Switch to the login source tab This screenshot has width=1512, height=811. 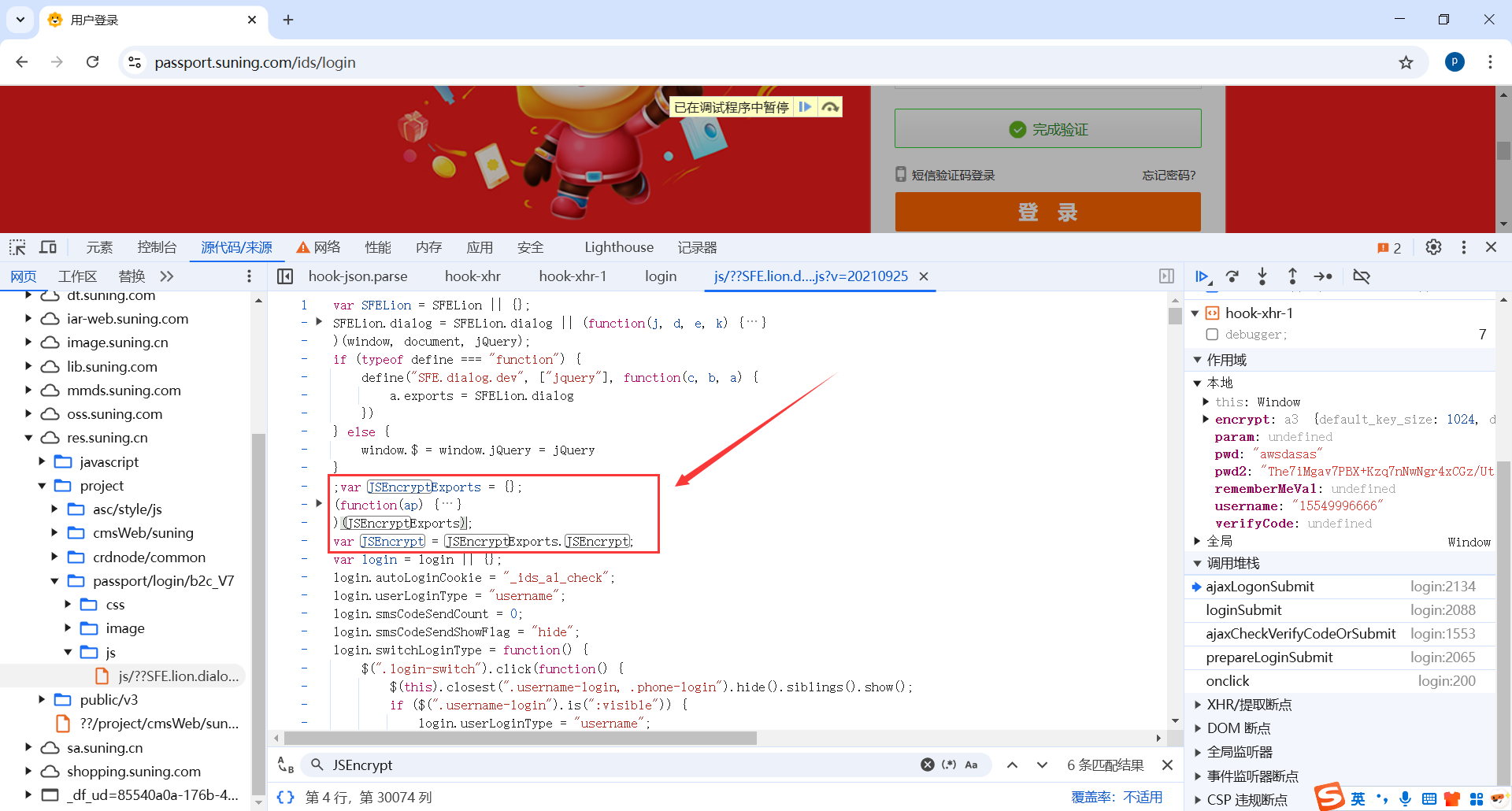tap(661, 276)
